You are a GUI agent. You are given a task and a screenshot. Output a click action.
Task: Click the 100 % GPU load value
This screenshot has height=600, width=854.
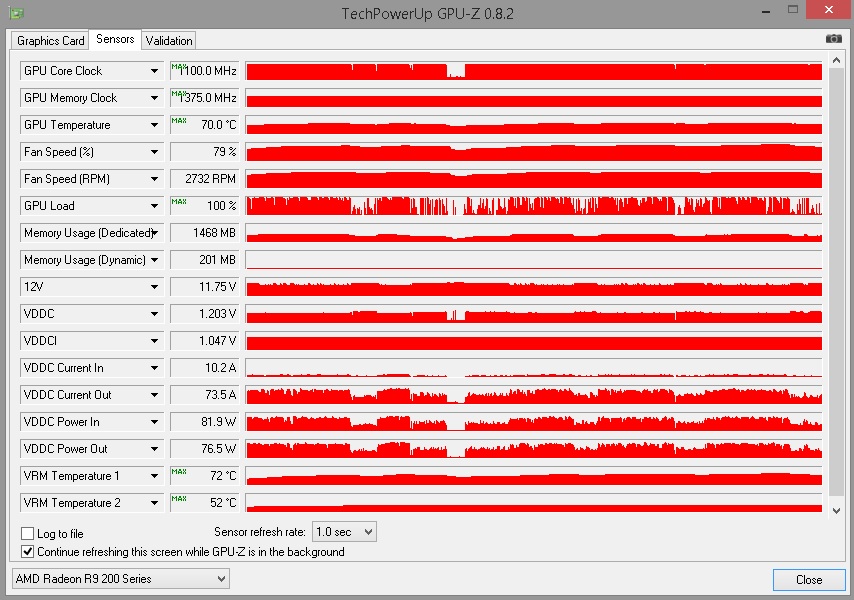(x=205, y=206)
